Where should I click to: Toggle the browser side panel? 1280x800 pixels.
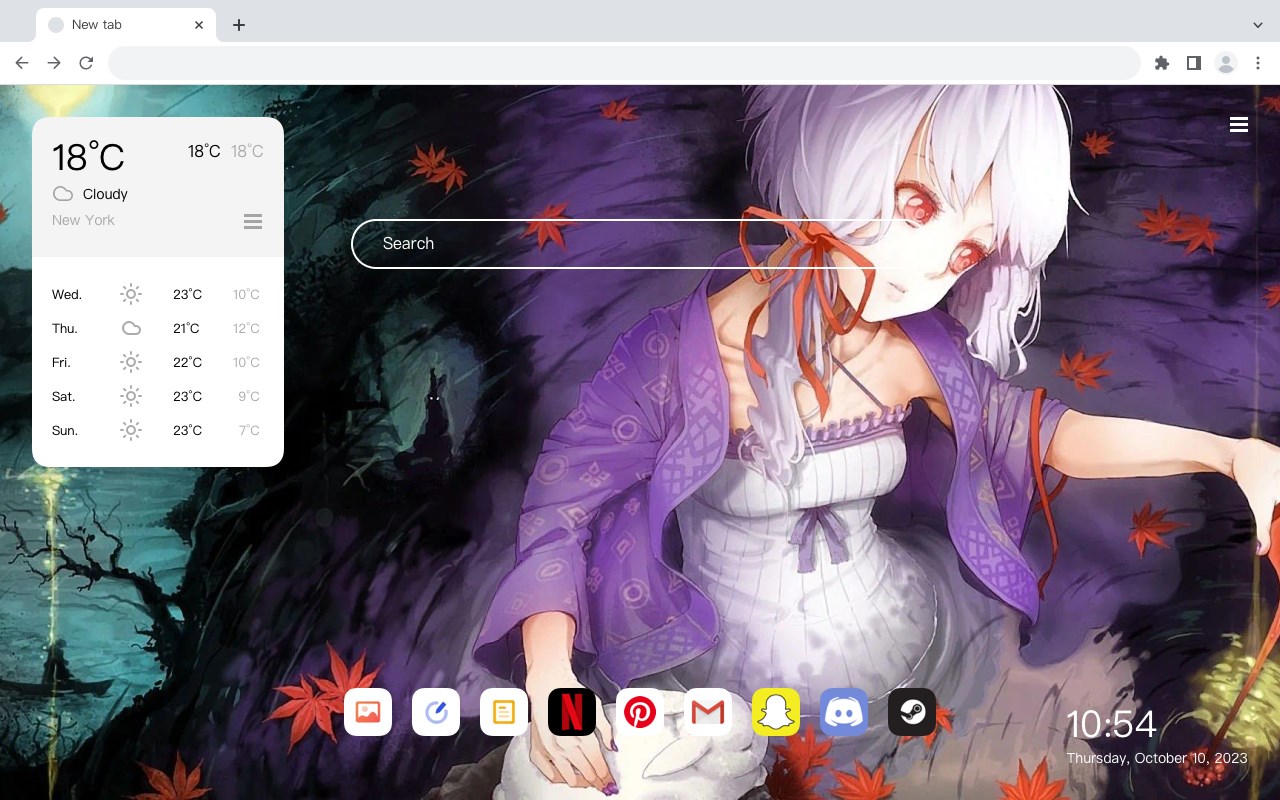pyautogui.click(x=1193, y=63)
